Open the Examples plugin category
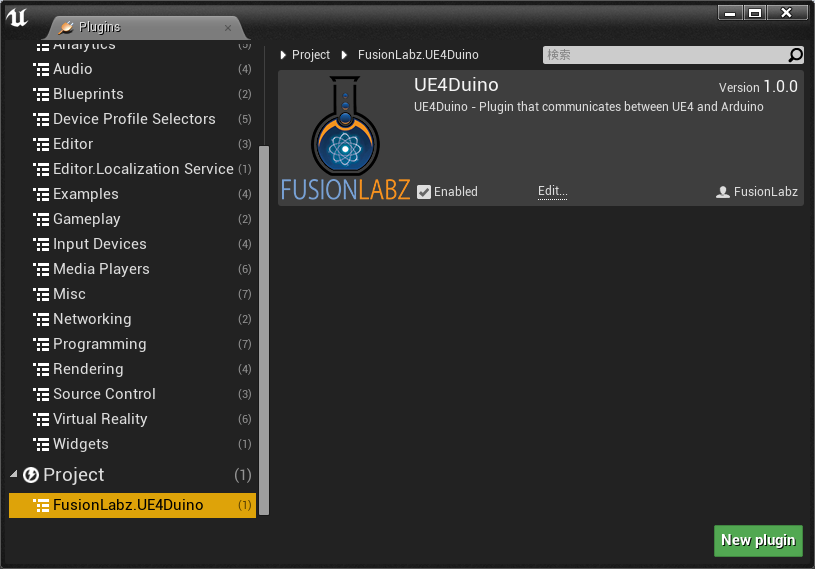Viewport: 815px width, 569px height. (132, 194)
